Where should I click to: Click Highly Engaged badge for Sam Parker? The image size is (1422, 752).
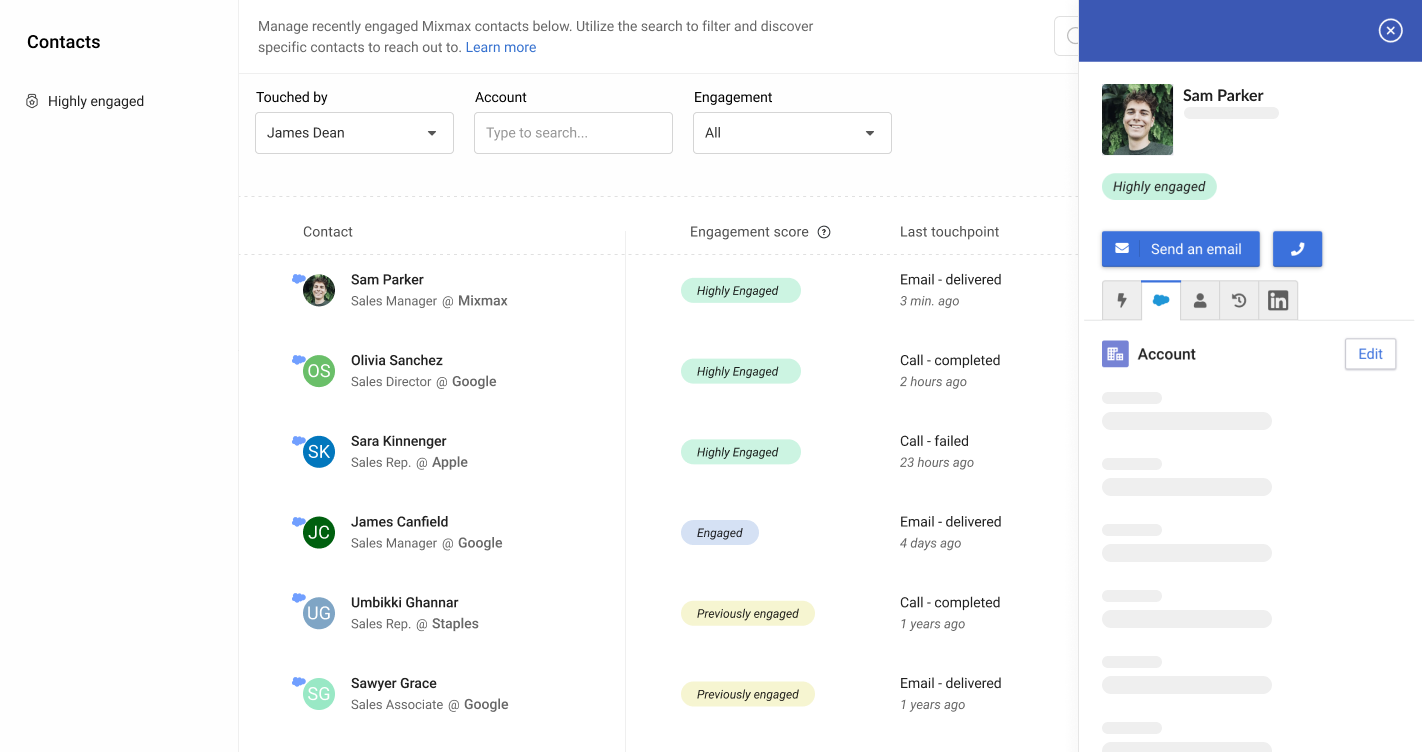click(x=740, y=291)
